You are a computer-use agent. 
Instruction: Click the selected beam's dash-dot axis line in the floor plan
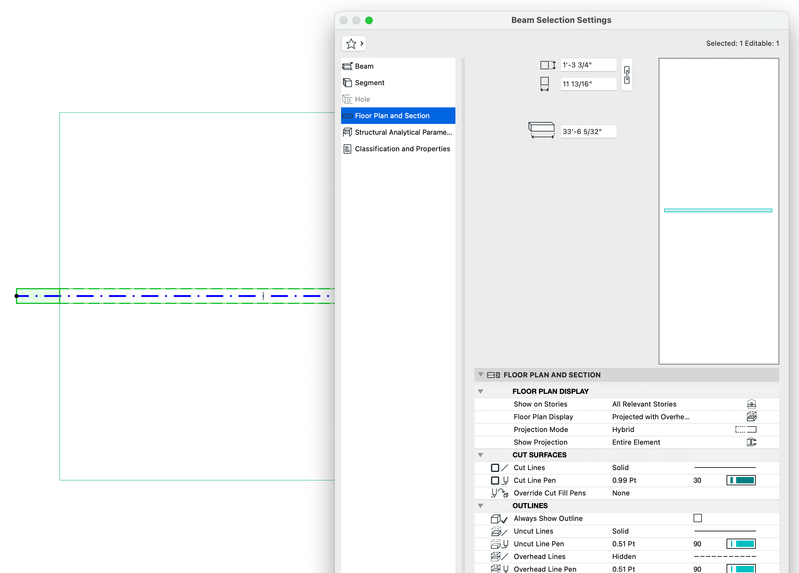(176, 296)
